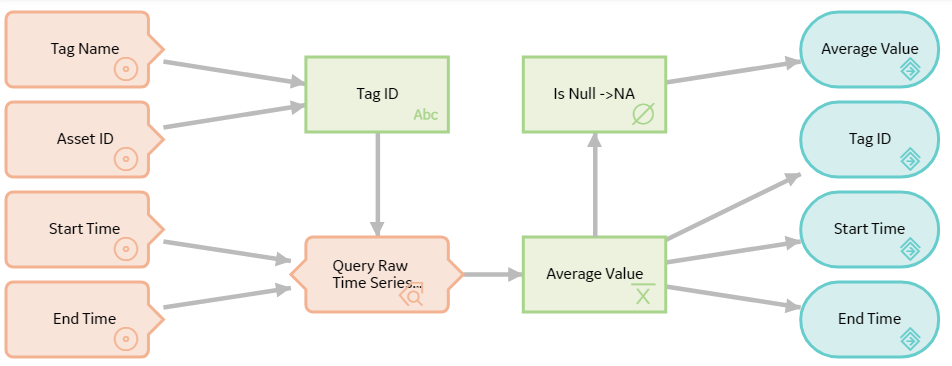952x366 pixels.
Task: Click the query search icon in Query Raw node
Action: click(x=412, y=296)
